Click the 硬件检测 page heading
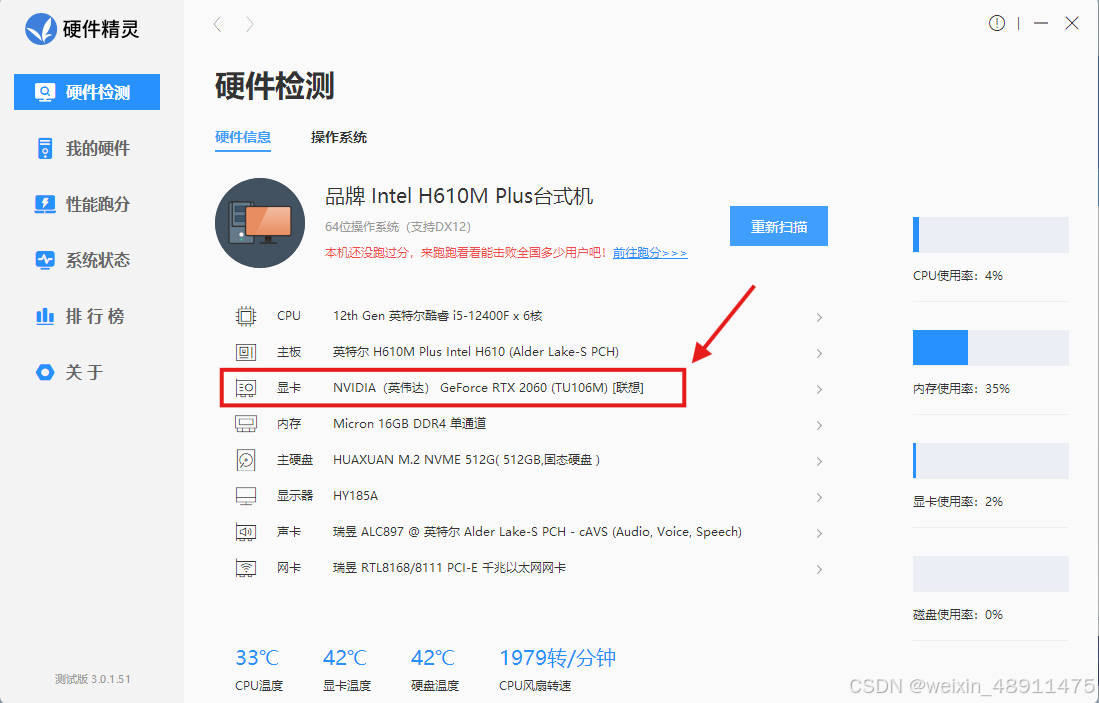Image resolution: width=1099 pixels, height=703 pixels. pyautogui.click(x=275, y=86)
